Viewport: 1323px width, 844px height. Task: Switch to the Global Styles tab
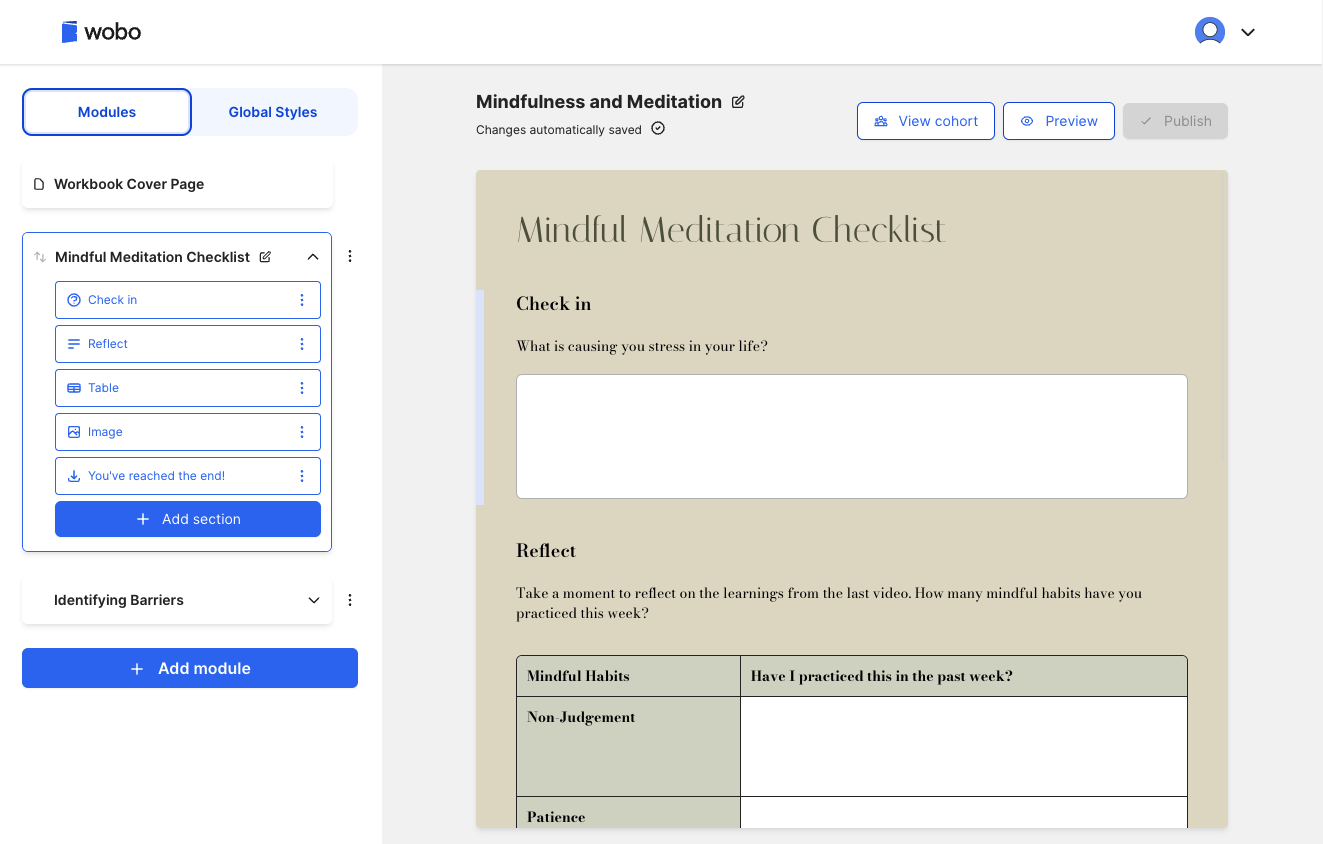point(273,112)
